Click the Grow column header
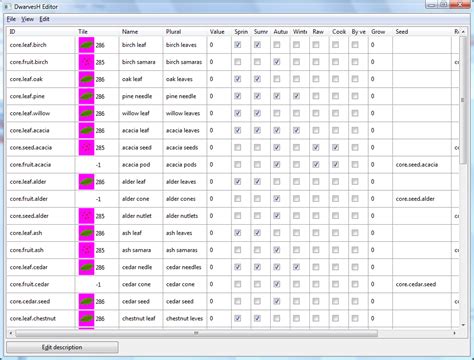The image size is (474, 360). [x=380, y=32]
